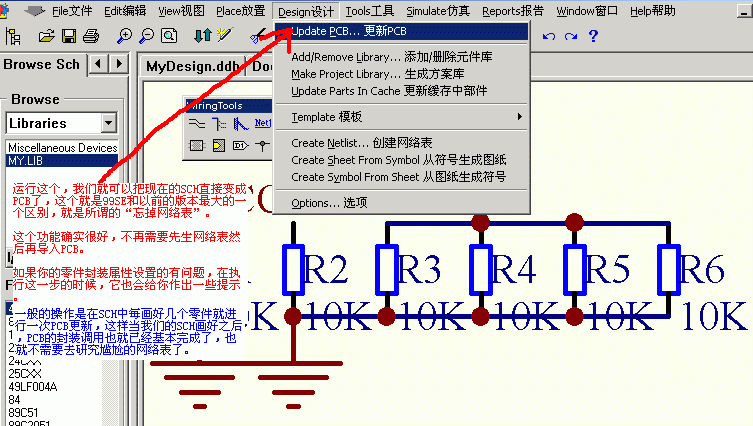Click the application icon at menu bar left
753x426 pixels.
pyautogui.click(x=4, y=10)
